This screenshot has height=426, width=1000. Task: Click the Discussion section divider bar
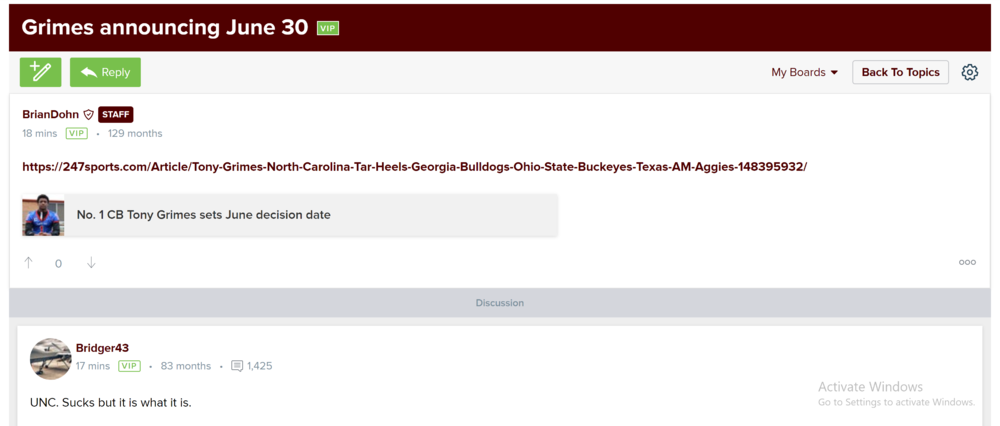coord(499,303)
